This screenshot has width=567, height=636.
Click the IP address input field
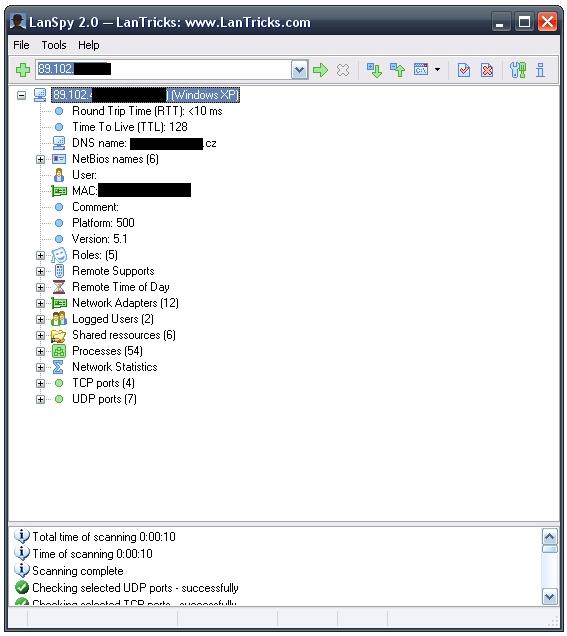[163, 70]
